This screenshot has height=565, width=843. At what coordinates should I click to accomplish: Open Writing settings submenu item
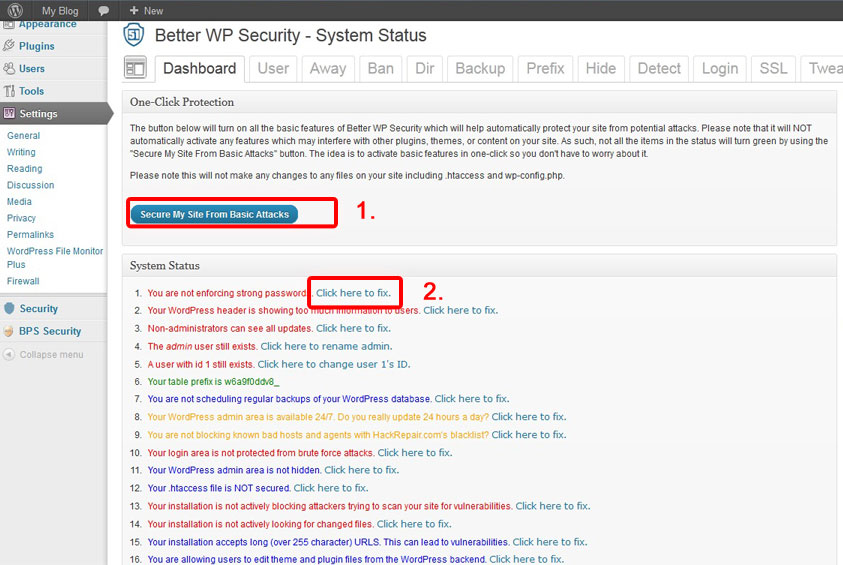[x=21, y=152]
